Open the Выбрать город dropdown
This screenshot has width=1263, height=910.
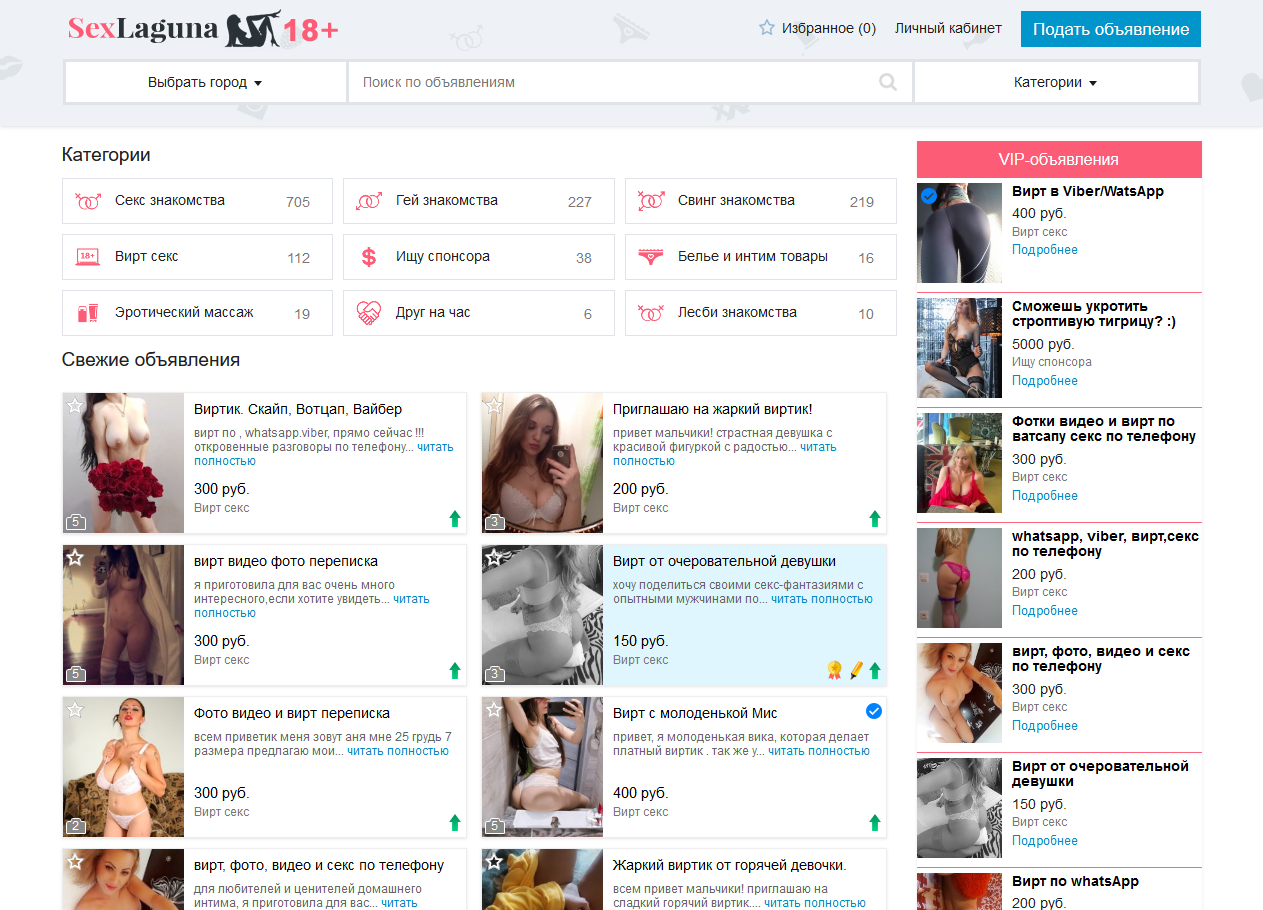205,83
